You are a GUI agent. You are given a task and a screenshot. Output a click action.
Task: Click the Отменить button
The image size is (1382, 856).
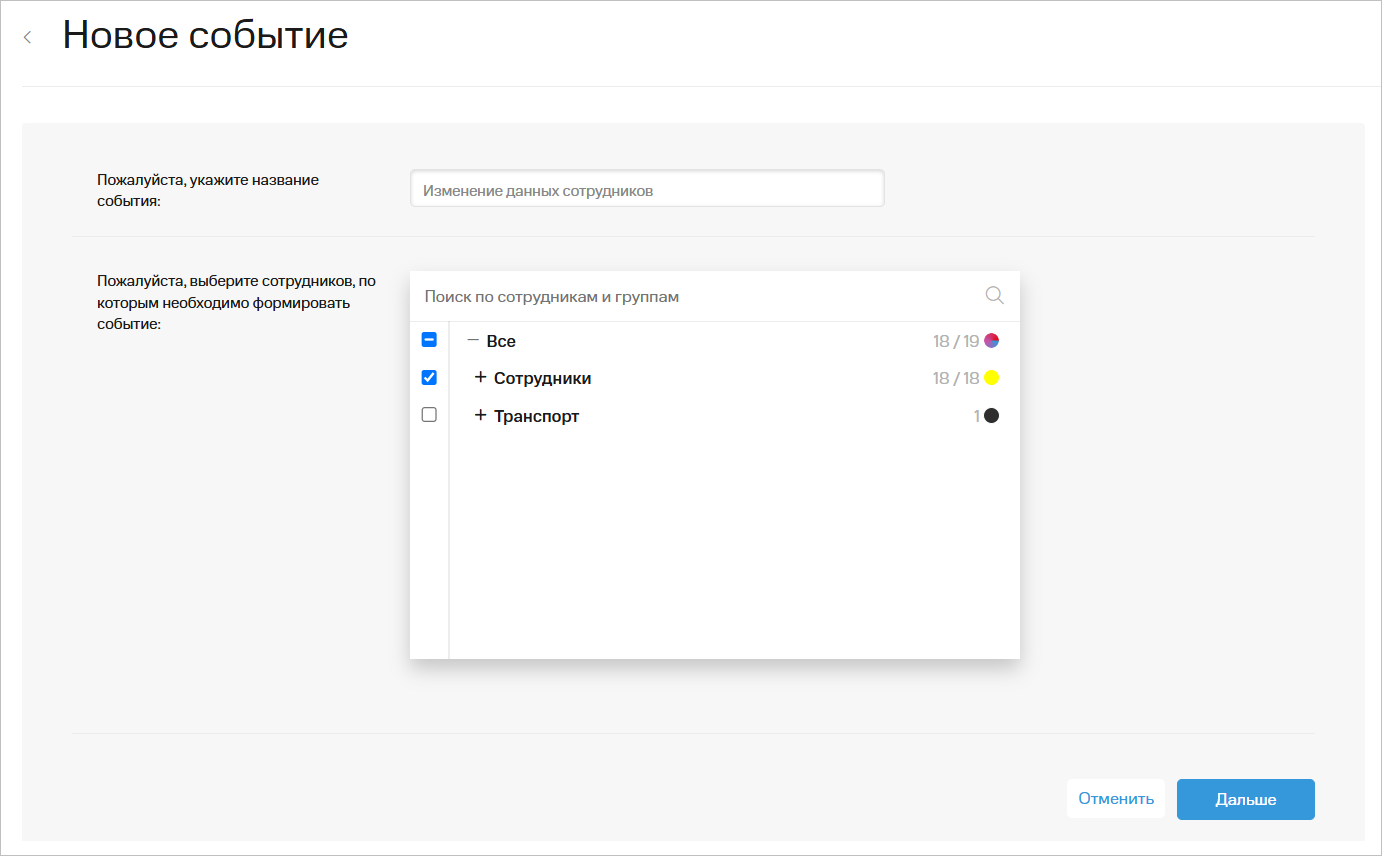coord(1116,798)
